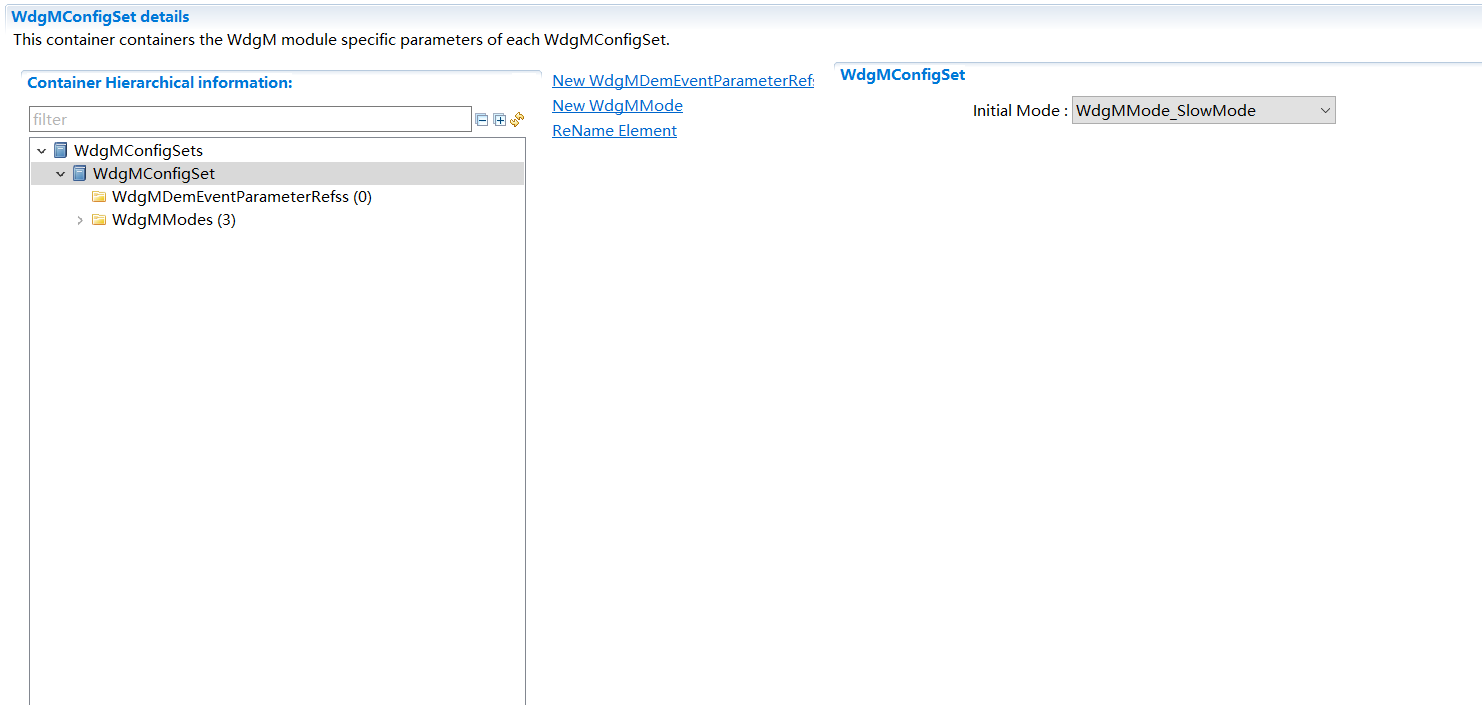
Task: Click the WdgMConfigSets container icon
Action: (x=61, y=151)
